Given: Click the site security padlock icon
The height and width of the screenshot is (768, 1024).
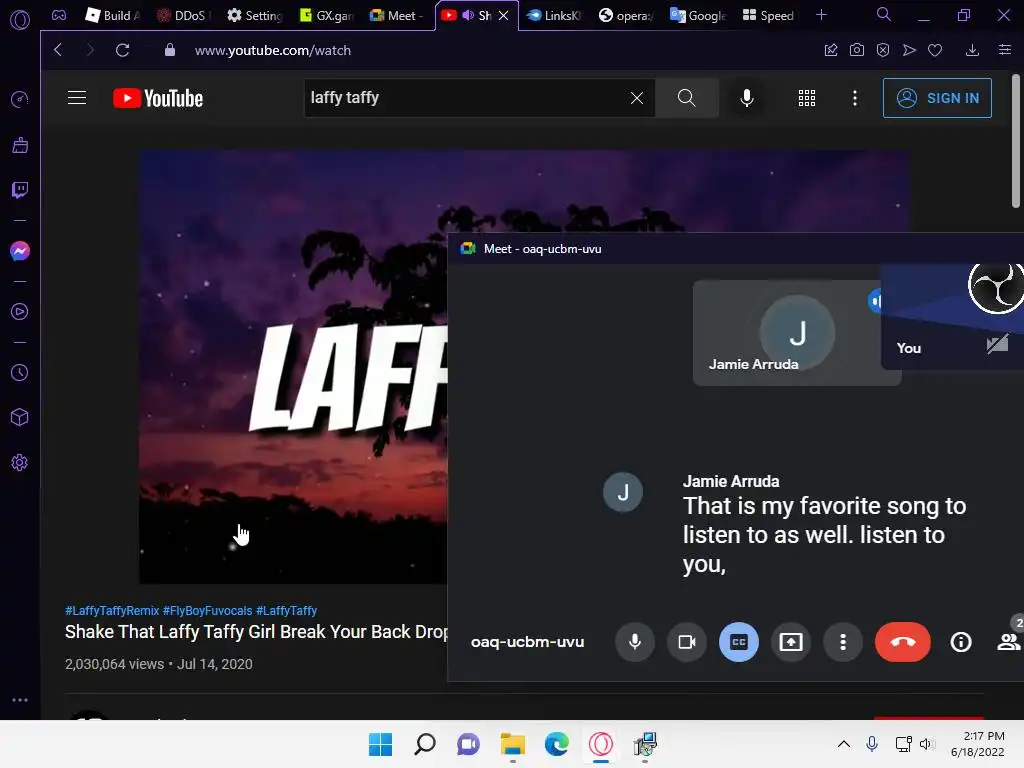Looking at the screenshot, I should point(170,50).
